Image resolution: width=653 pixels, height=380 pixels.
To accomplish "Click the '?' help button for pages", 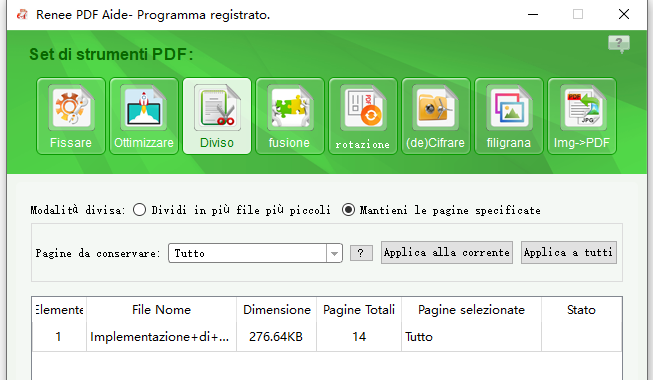I will [361, 253].
